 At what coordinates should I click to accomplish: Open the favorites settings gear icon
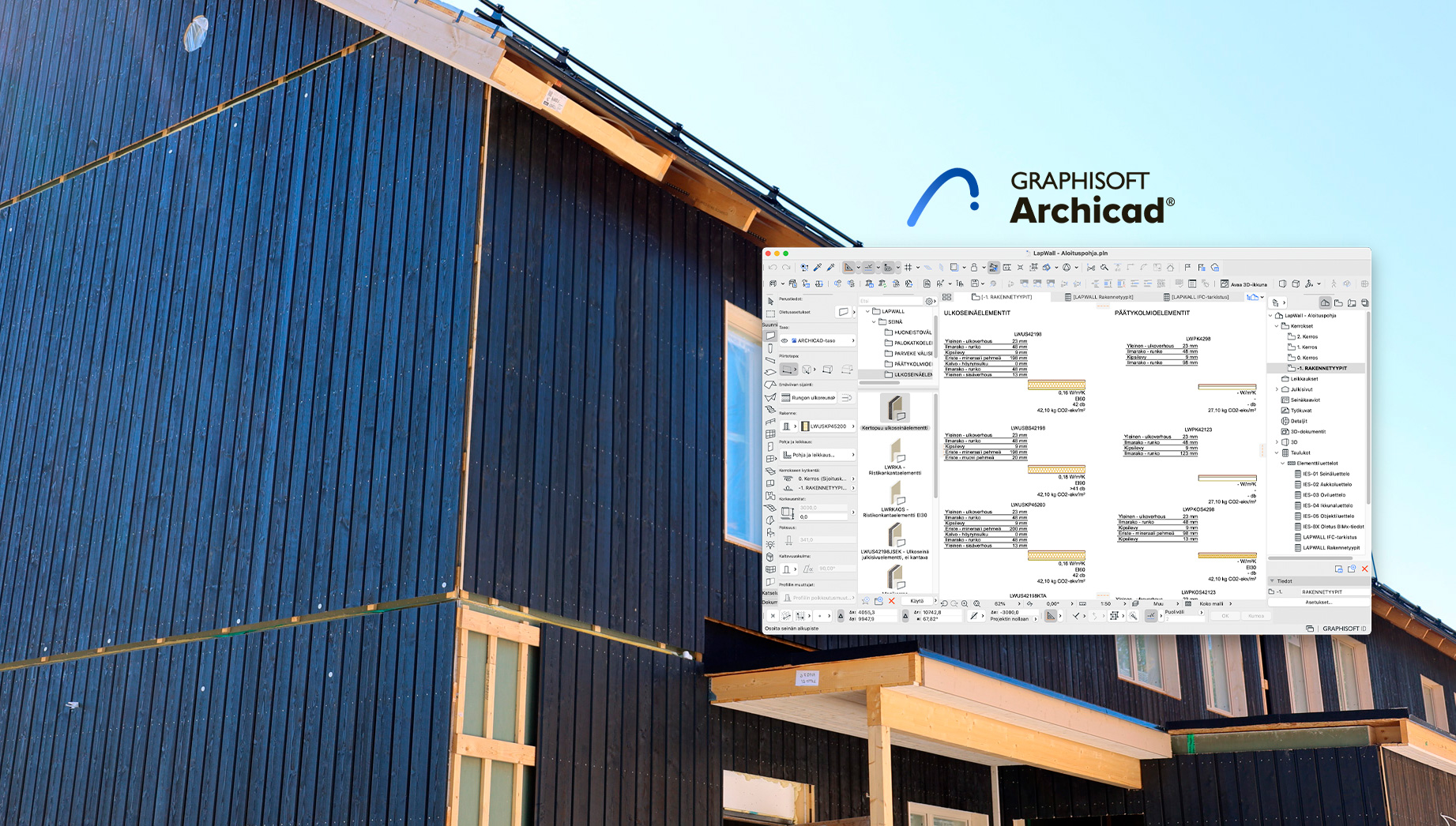click(929, 301)
